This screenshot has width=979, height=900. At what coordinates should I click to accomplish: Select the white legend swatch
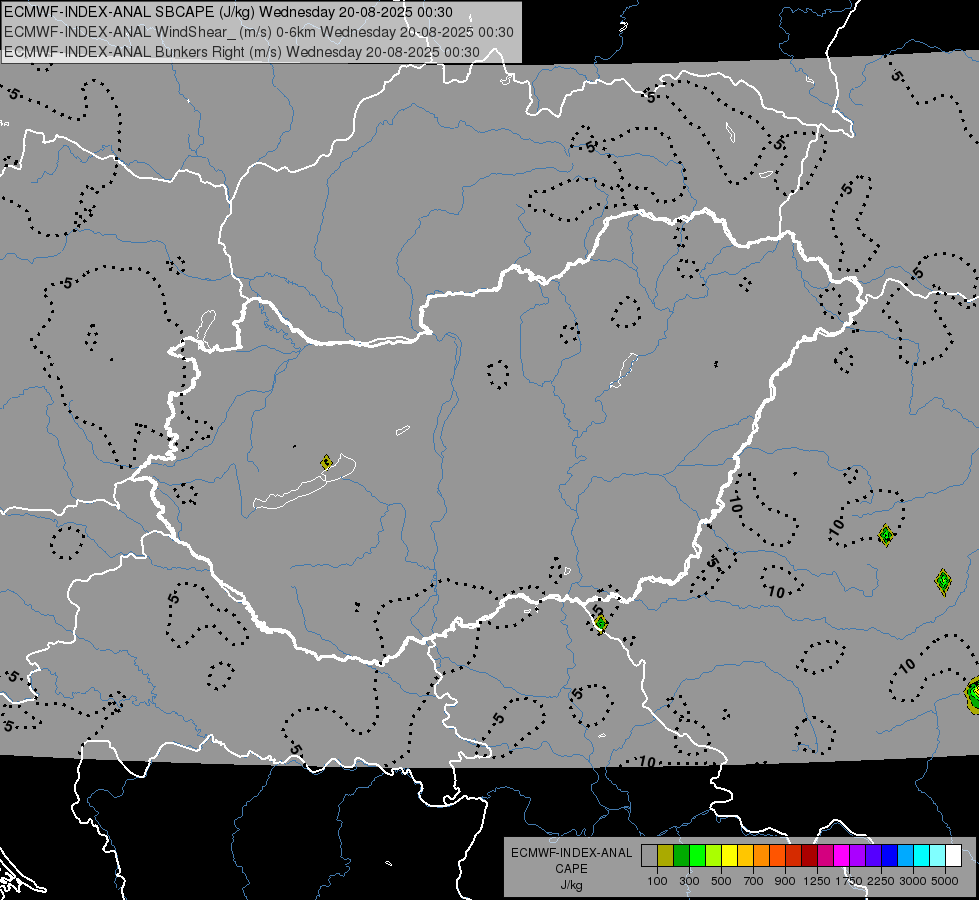953,855
